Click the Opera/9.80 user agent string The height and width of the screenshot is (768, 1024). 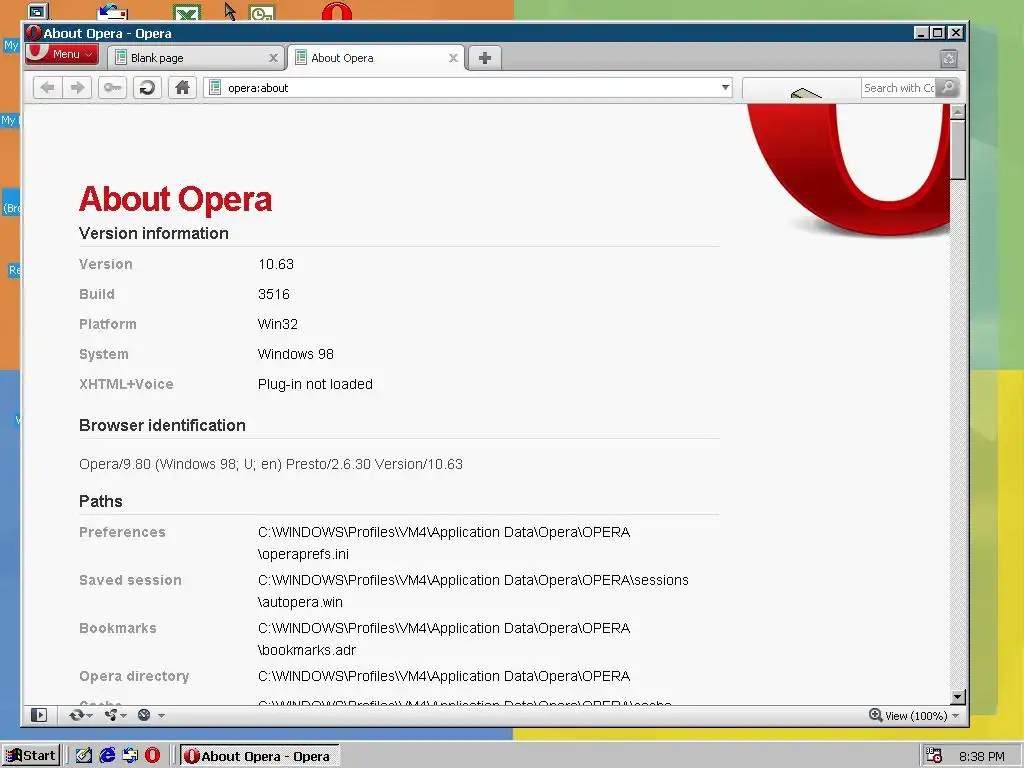pos(270,464)
